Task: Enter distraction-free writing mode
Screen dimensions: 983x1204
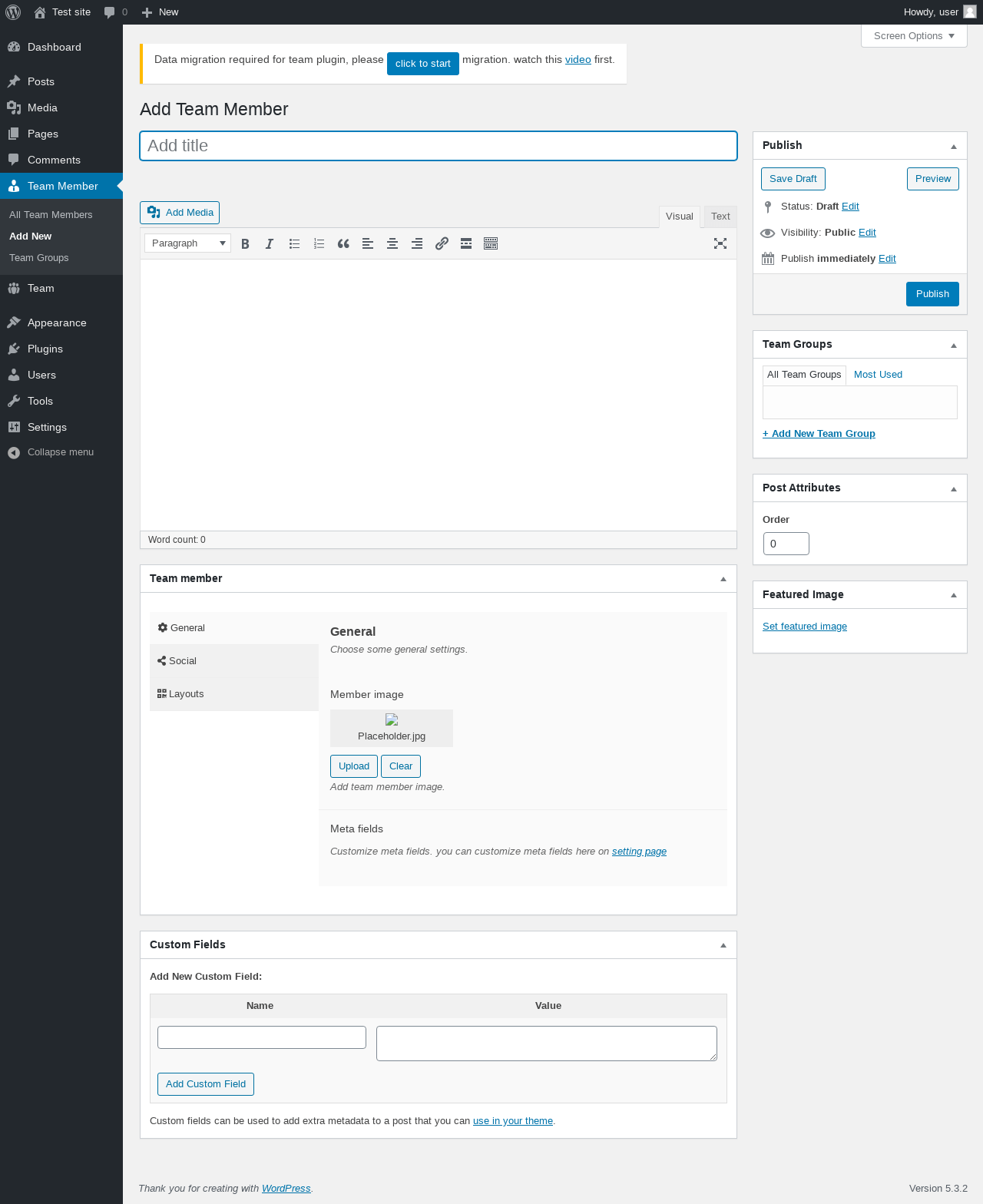Action: coord(720,243)
